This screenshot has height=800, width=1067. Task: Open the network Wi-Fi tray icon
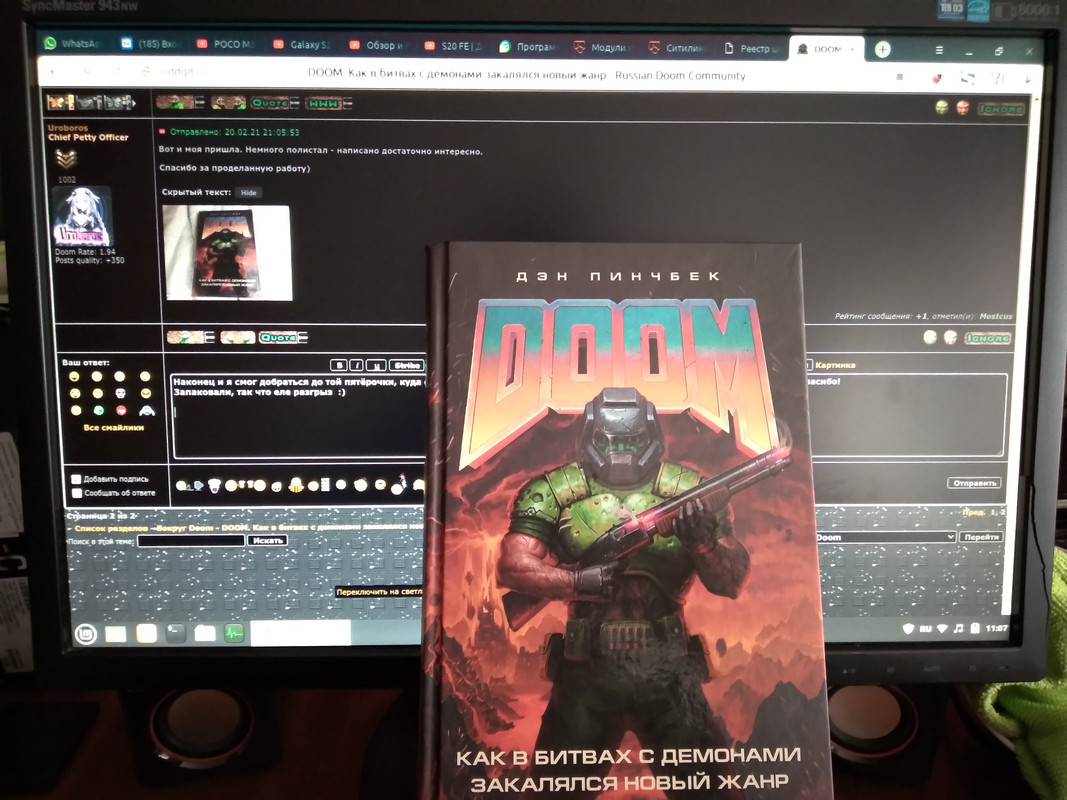point(942,629)
